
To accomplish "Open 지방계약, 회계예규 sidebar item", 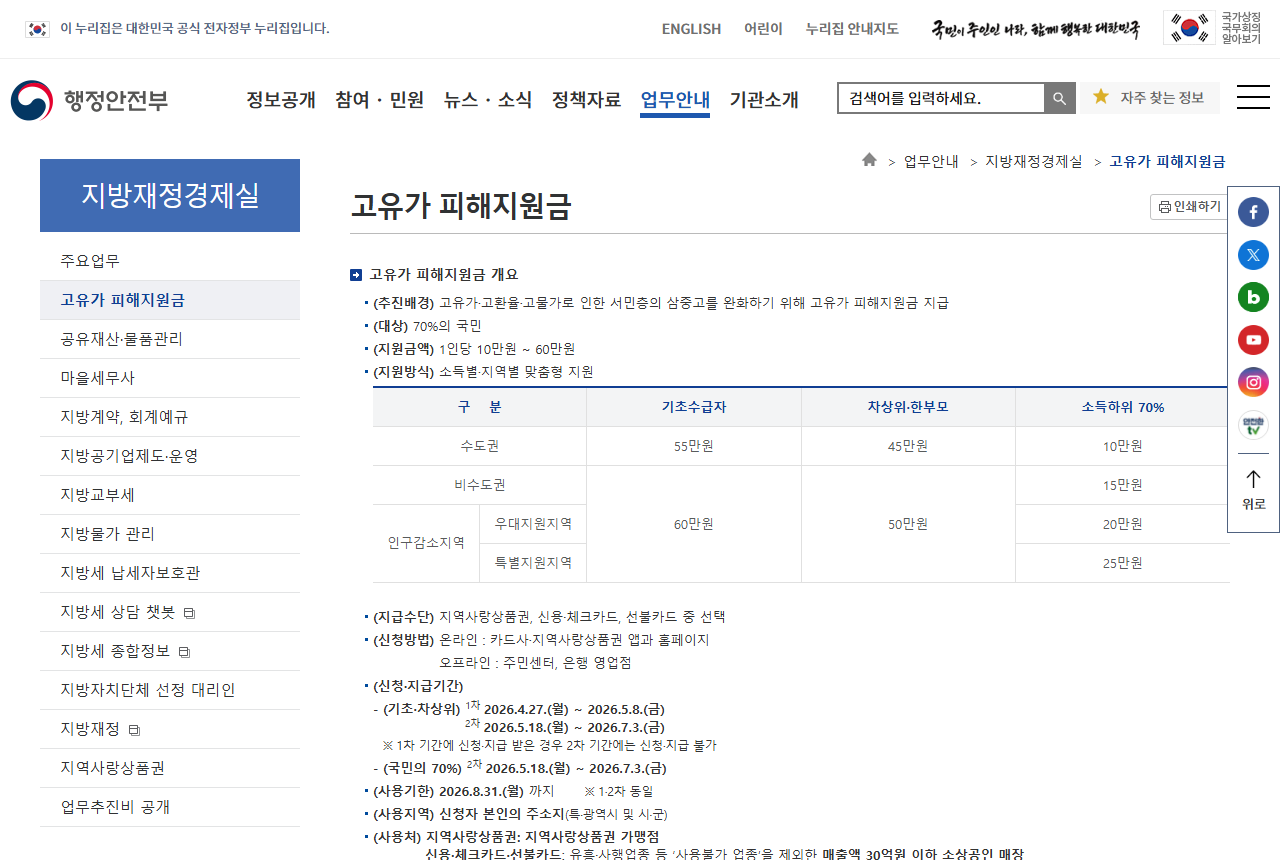I will (170, 417).
